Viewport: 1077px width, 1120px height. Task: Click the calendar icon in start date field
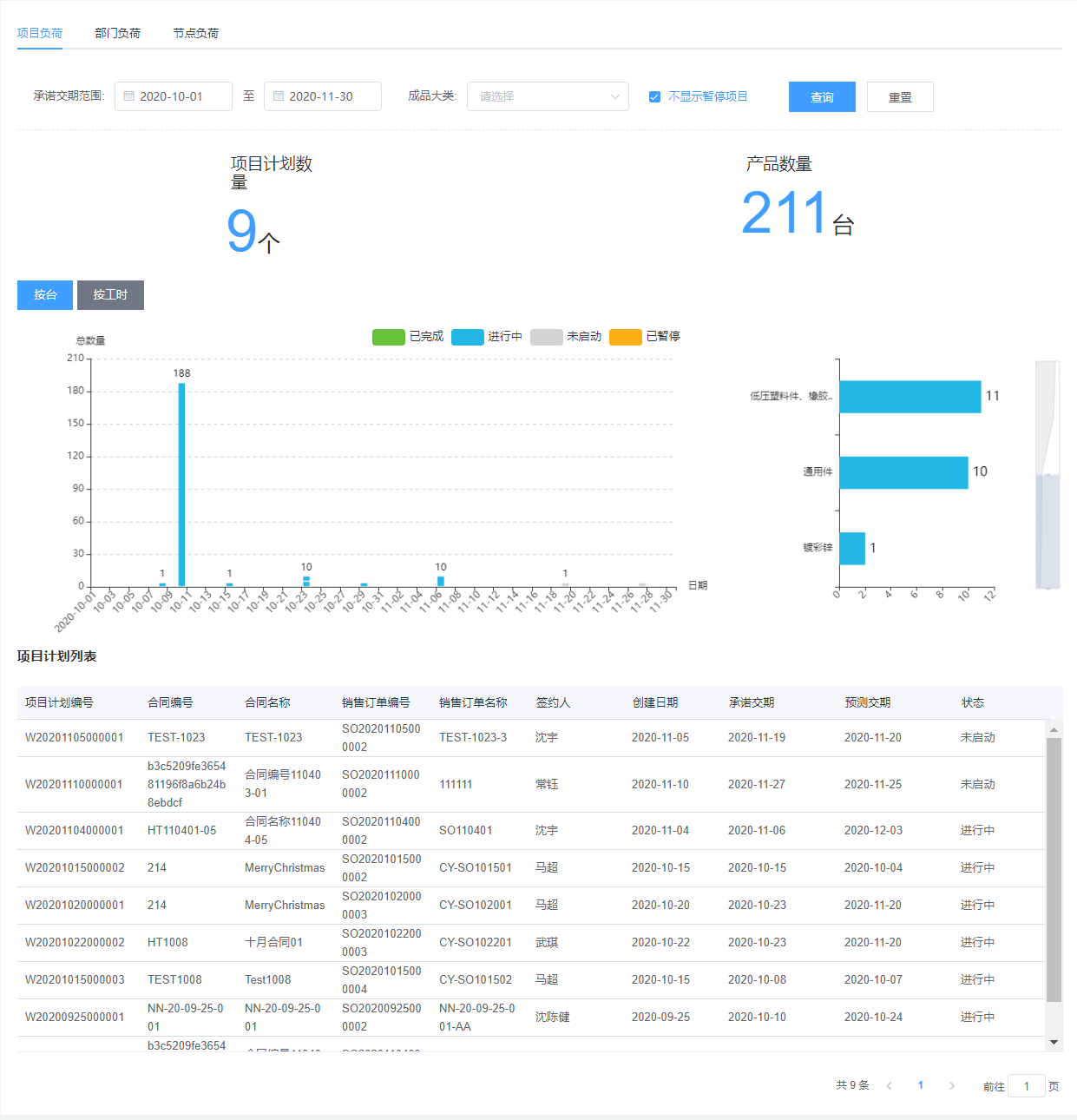(x=128, y=96)
